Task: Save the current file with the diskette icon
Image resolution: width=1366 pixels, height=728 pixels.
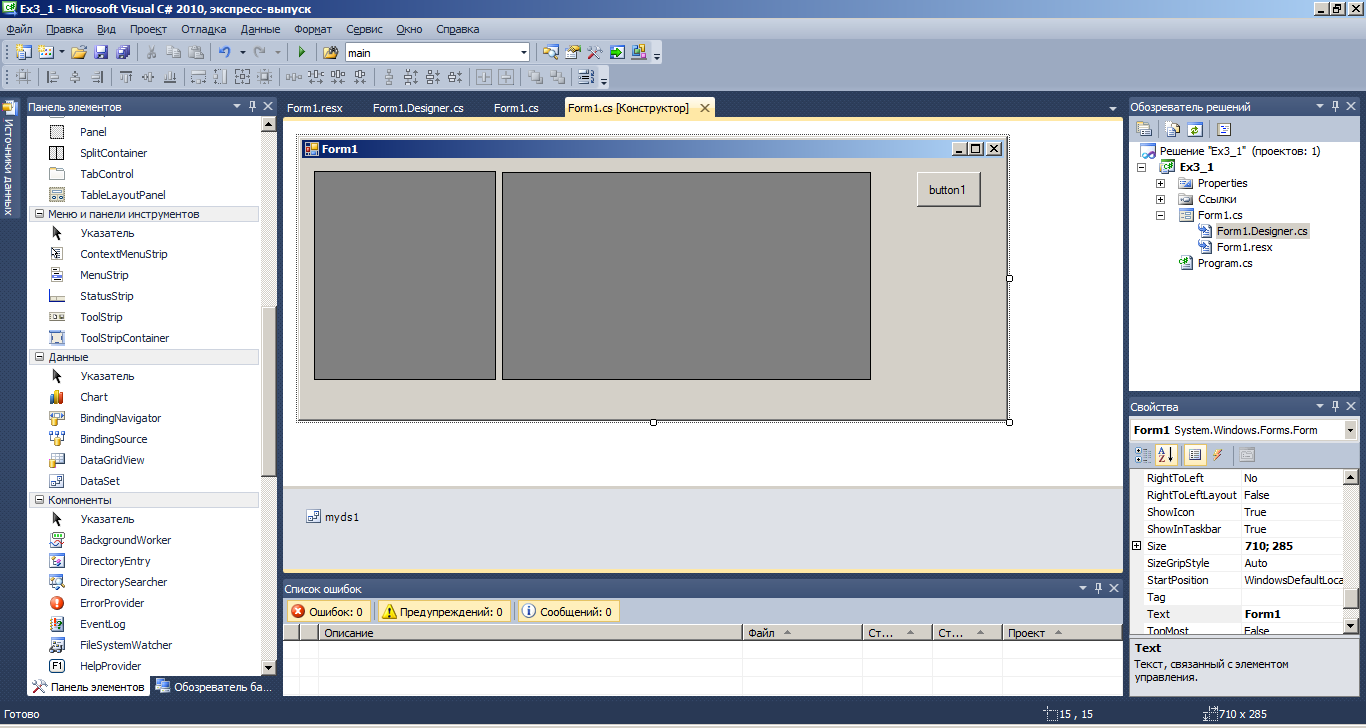Action: click(x=101, y=52)
